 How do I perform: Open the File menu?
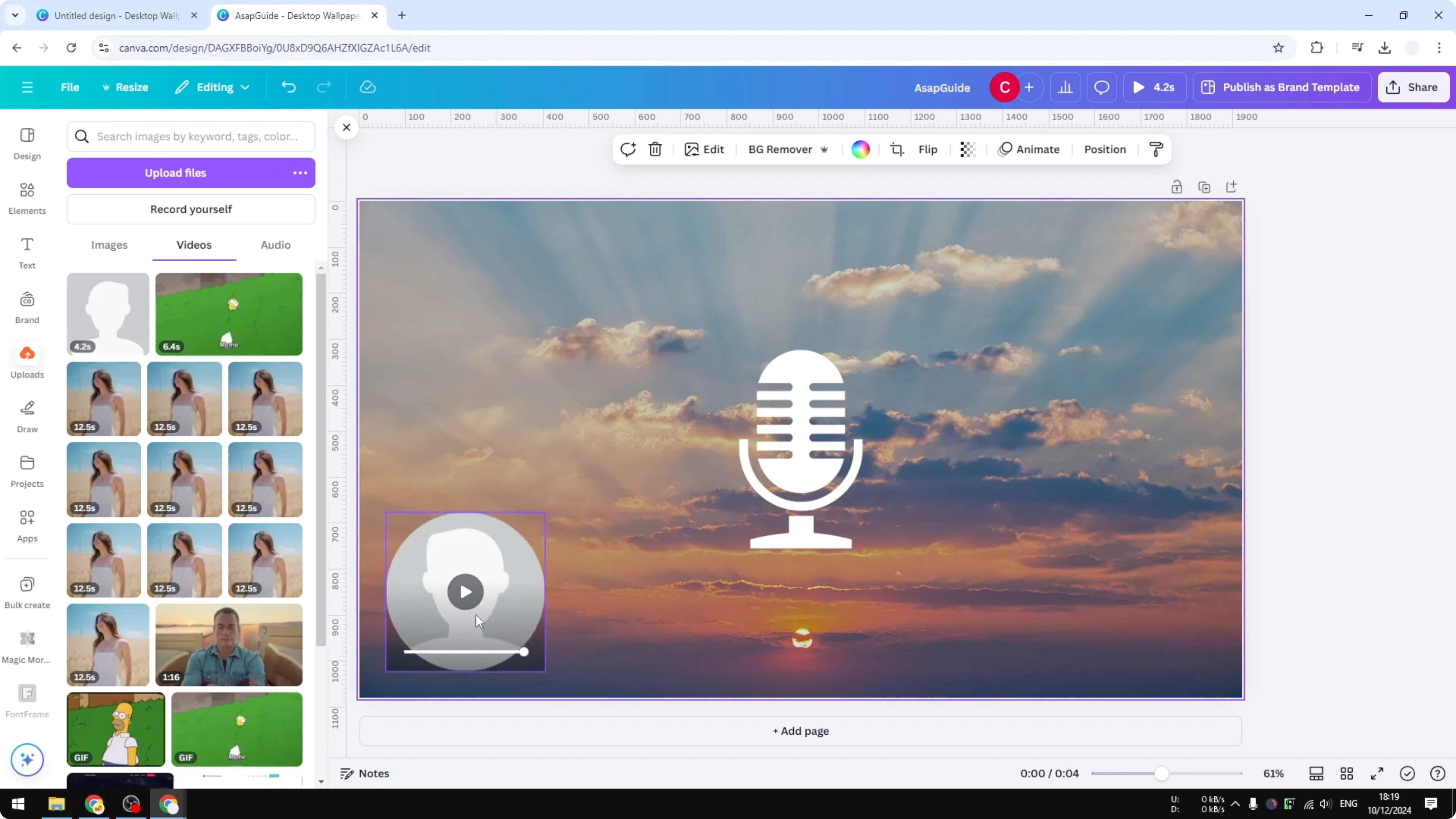(70, 87)
